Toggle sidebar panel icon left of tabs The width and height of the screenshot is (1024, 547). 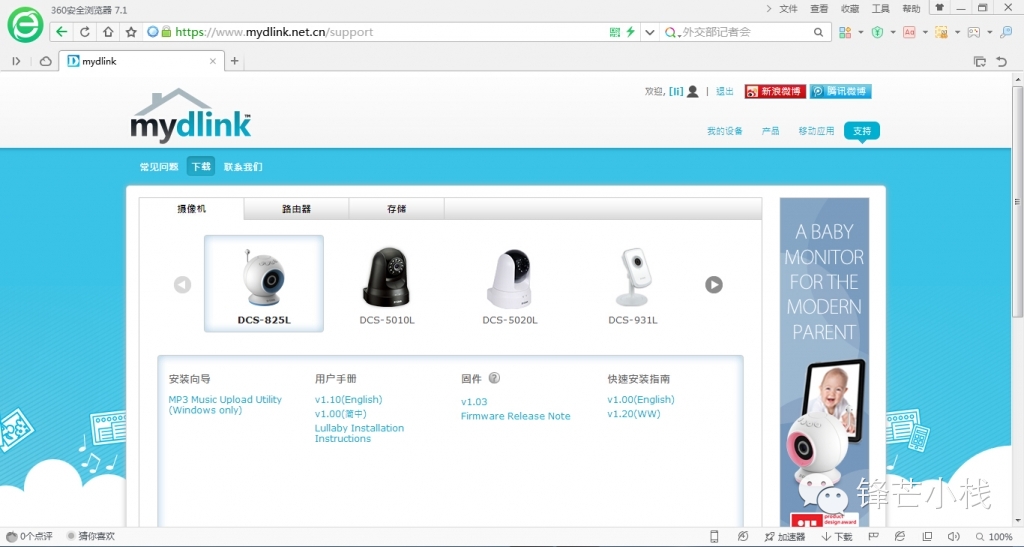pyautogui.click(x=16, y=61)
